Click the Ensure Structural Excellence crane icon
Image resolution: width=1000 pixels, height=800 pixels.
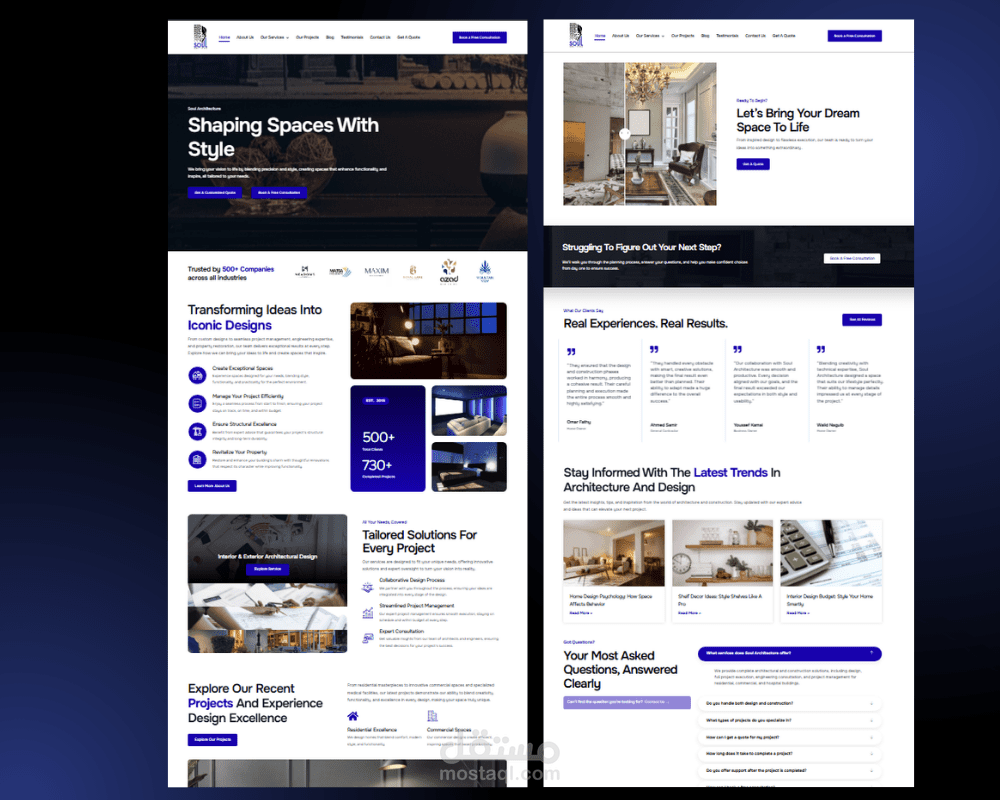[197, 432]
